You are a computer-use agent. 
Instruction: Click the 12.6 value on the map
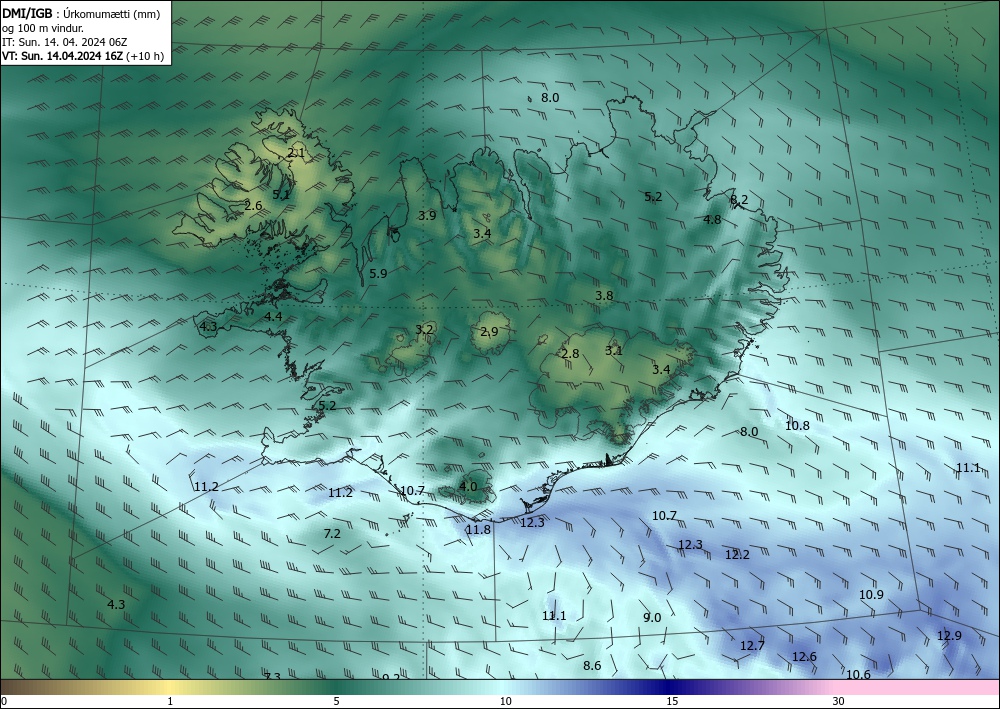pyautogui.click(x=804, y=656)
